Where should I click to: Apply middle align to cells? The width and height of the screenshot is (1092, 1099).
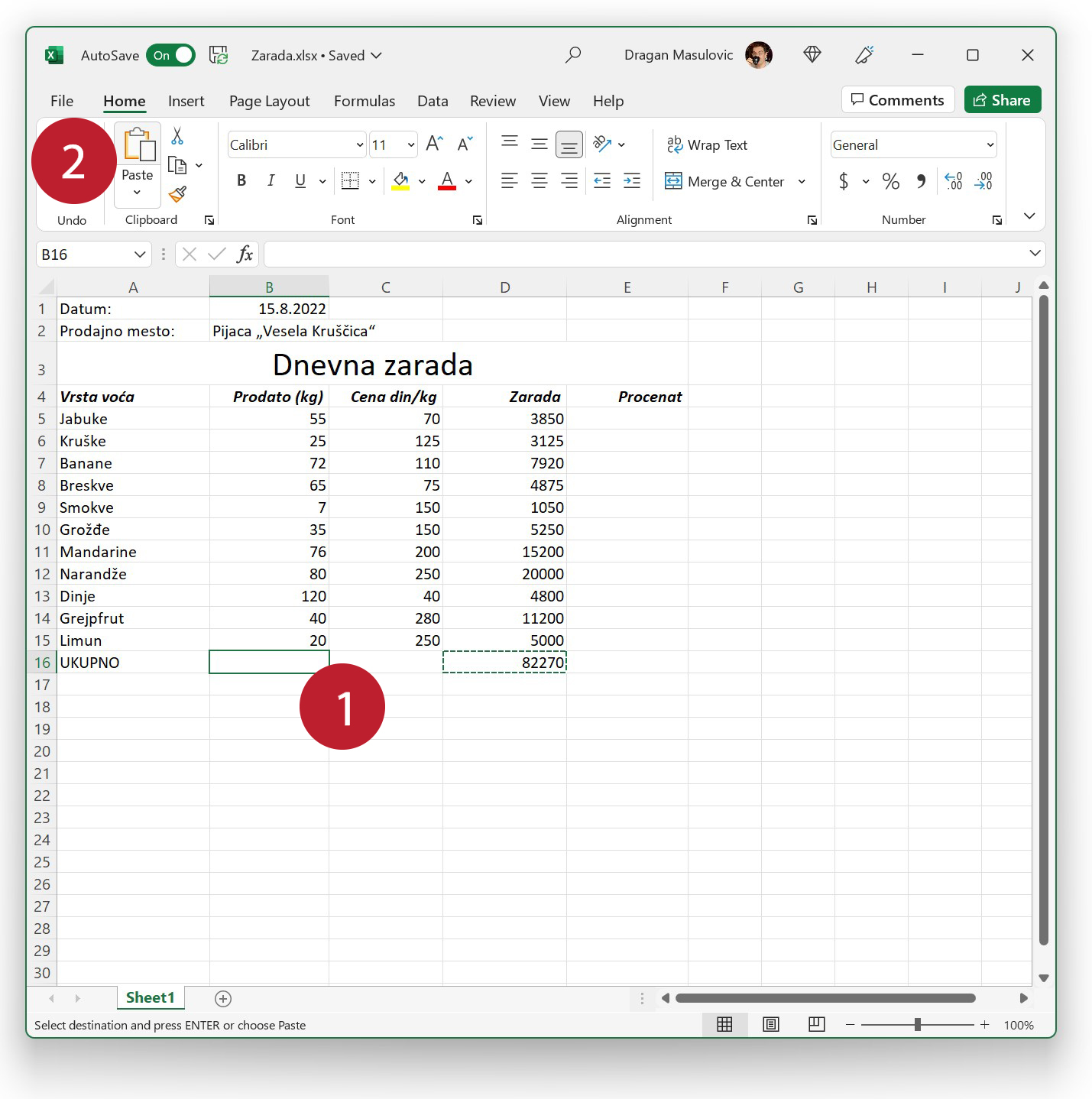[540, 144]
